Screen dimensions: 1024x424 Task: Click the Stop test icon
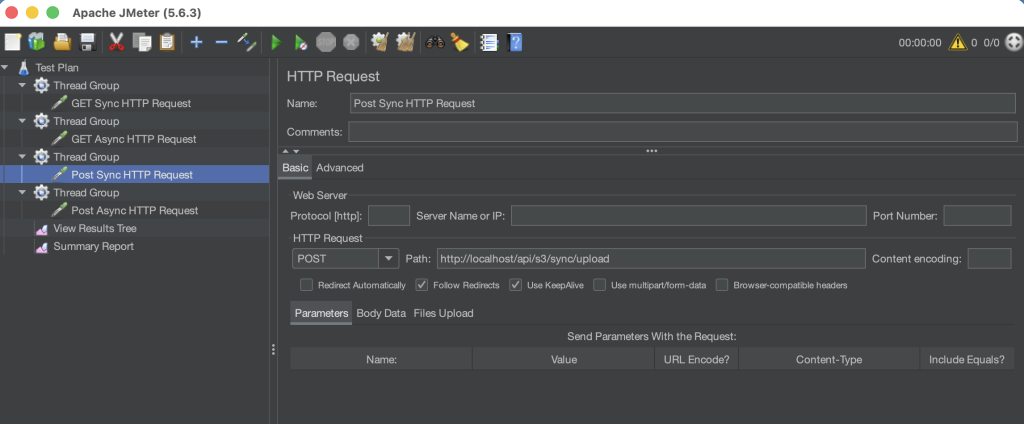point(326,42)
